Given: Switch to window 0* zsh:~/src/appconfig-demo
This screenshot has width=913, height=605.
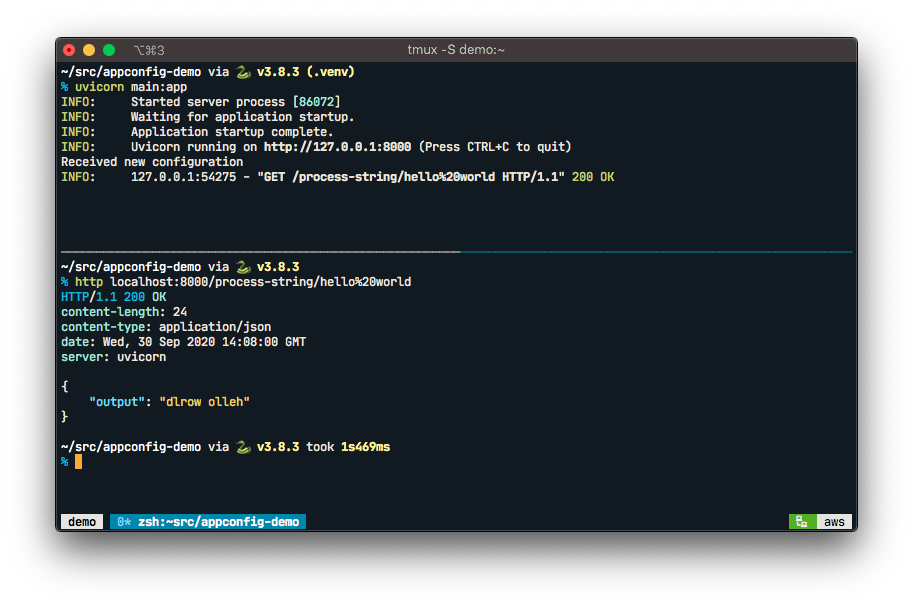Looking at the screenshot, I should pyautogui.click(x=207, y=521).
